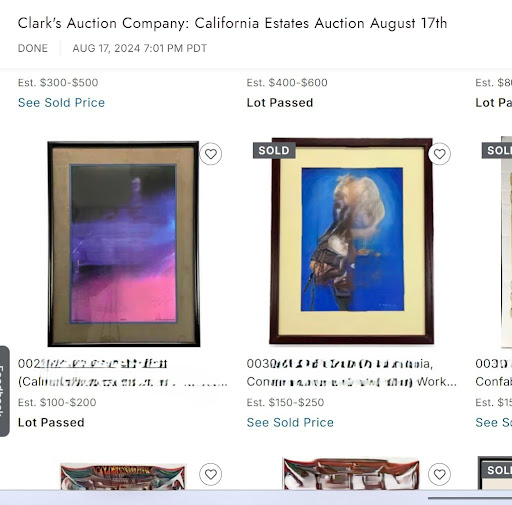Open the bottom-left colorful poster thumbnail
The image size is (512, 505).
pyautogui.click(x=123, y=477)
